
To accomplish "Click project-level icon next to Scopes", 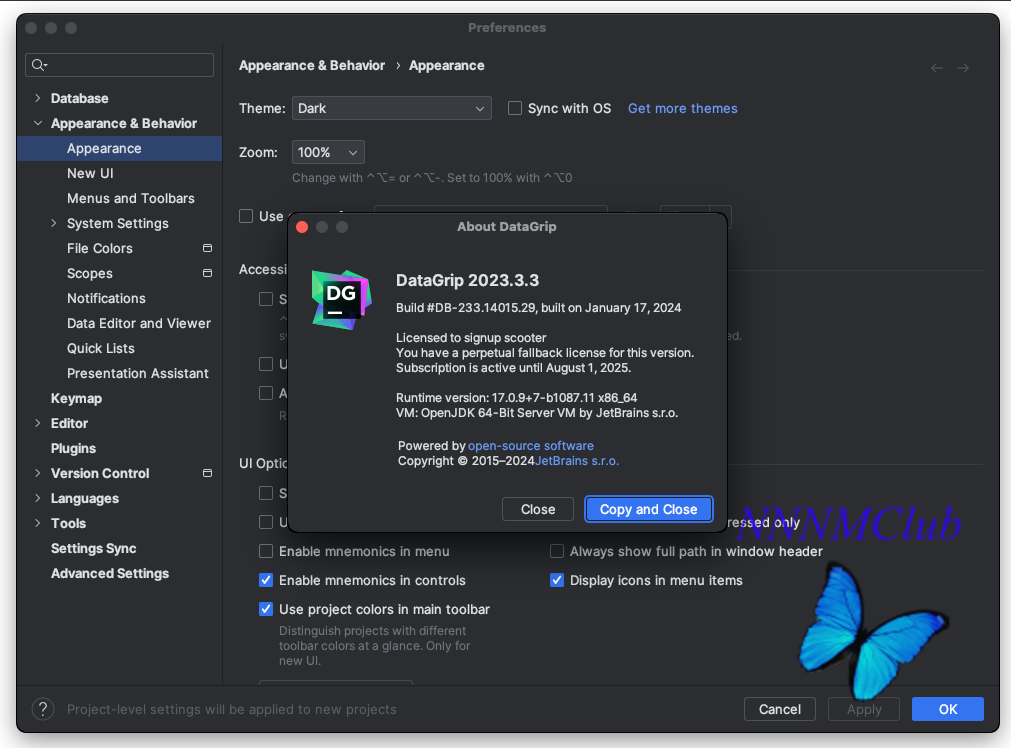I will coord(208,273).
